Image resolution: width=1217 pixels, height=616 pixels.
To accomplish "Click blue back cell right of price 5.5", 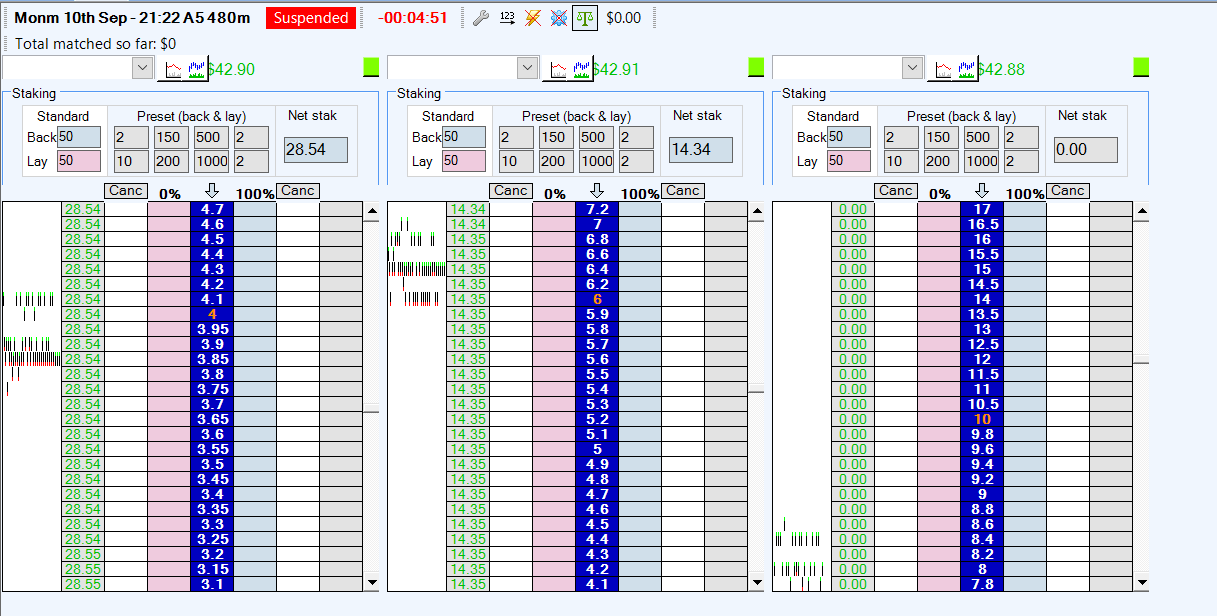I will (640, 374).
